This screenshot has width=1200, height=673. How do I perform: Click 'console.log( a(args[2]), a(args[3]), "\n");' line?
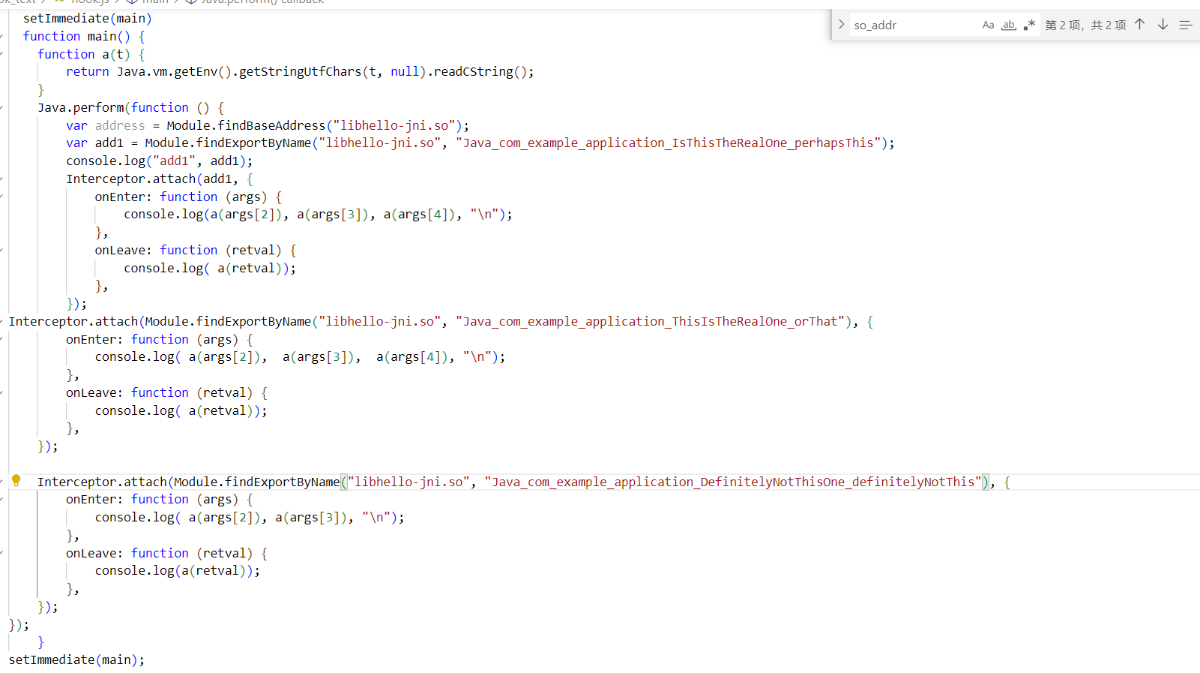(x=250, y=518)
